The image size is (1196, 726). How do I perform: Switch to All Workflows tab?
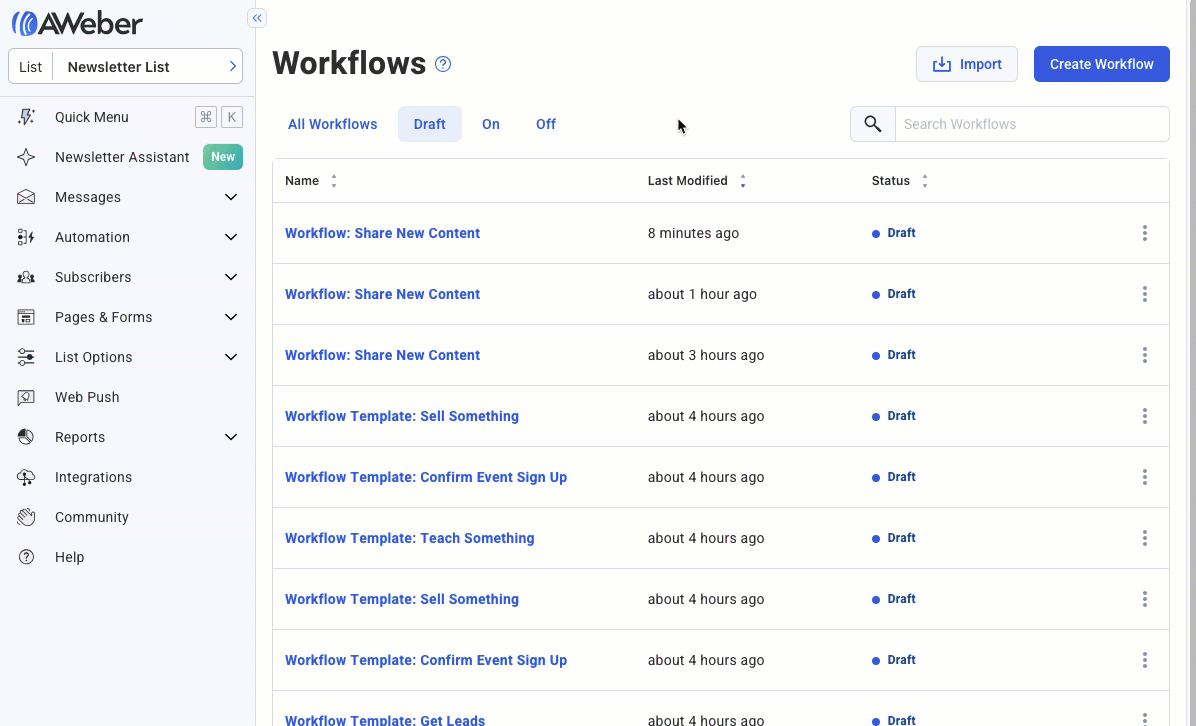[x=333, y=124]
